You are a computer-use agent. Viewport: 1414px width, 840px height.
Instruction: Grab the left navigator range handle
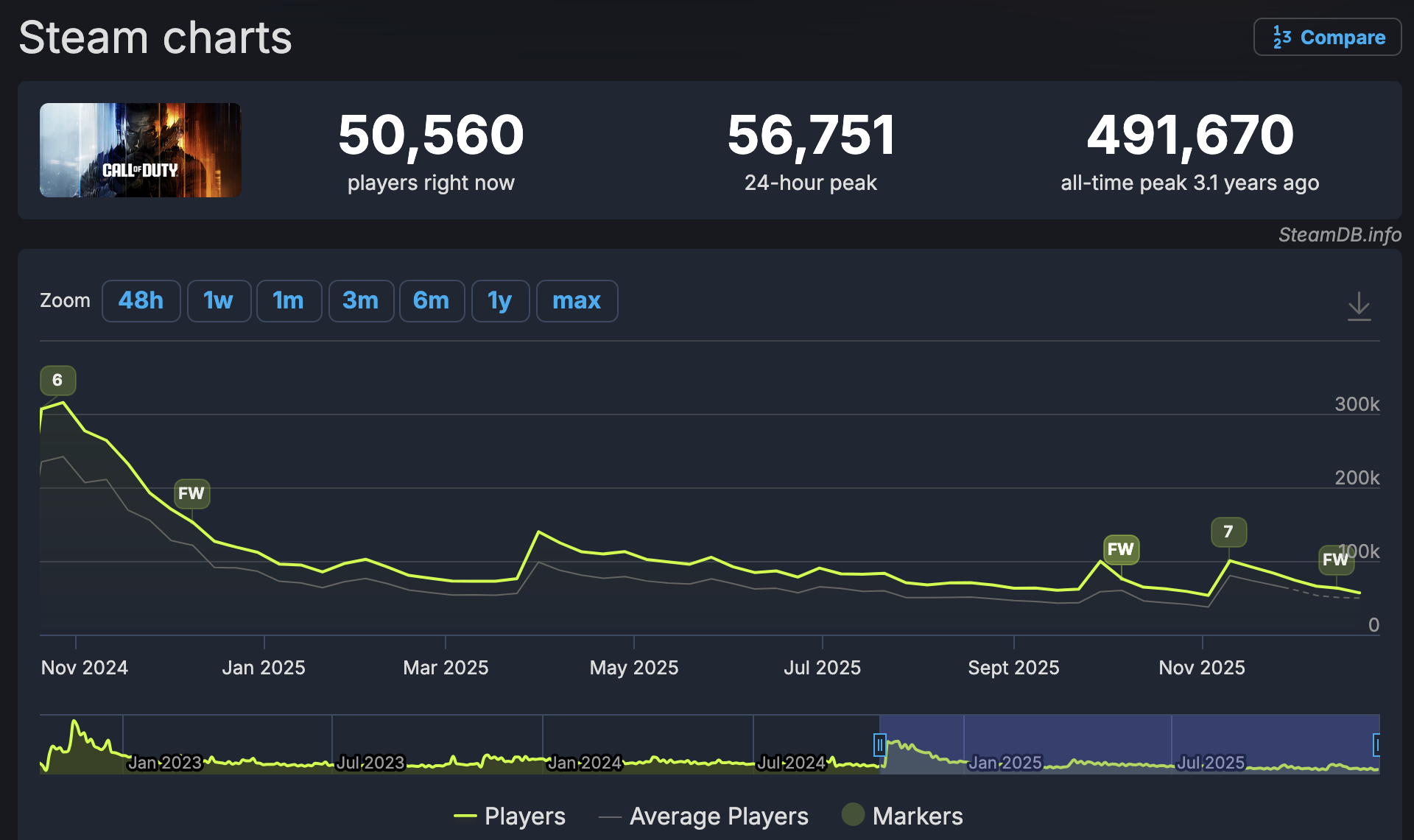(879, 745)
